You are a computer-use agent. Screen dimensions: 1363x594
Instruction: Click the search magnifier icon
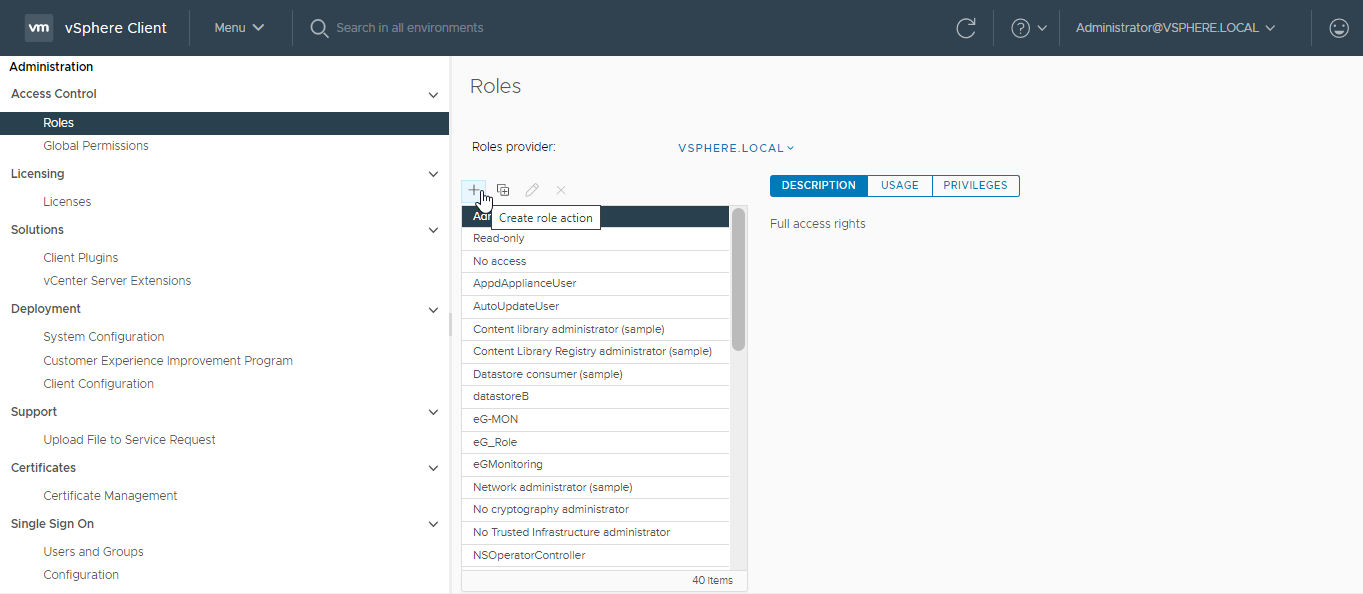(319, 28)
